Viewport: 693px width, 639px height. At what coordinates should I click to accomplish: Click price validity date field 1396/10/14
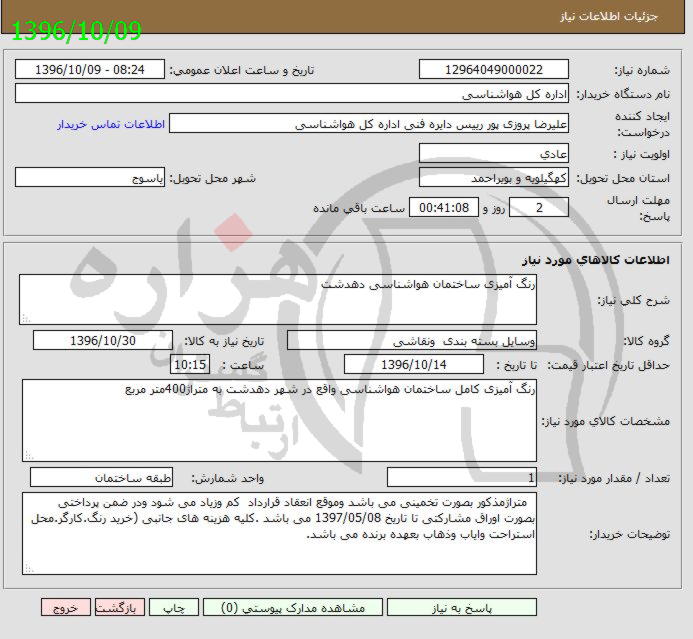pyautogui.click(x=414, y=365)
